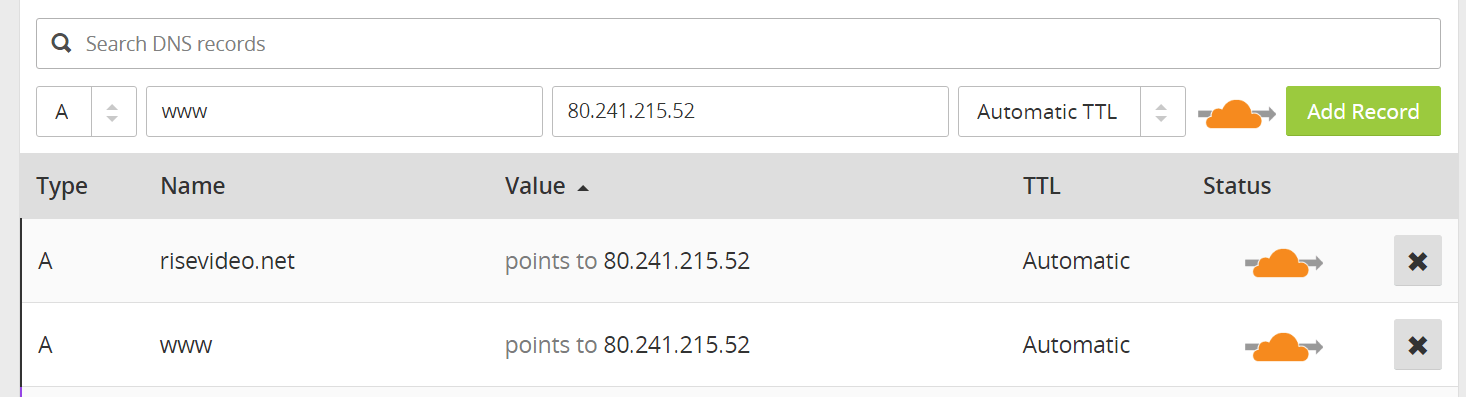Delete the www A record
The image size is (1466, 397).
[x=1417, y=345]
